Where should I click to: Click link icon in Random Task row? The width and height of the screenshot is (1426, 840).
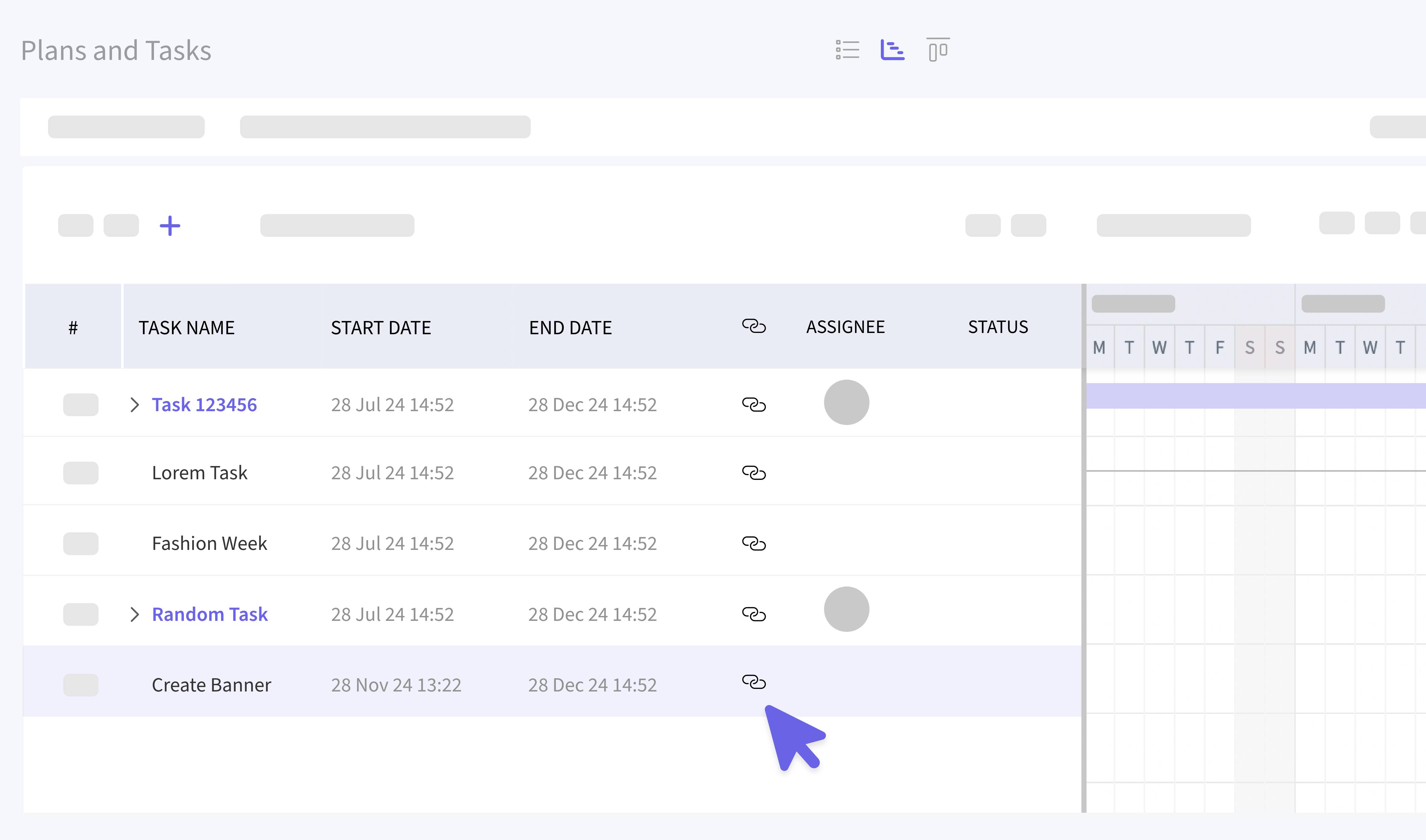753,614
